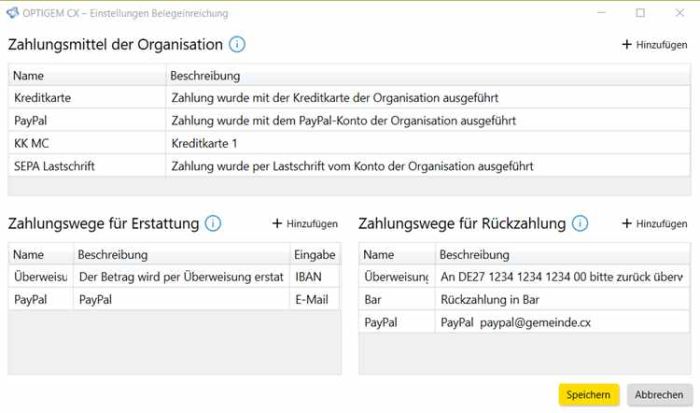
Task: Click info icon next to Zahlungsmittel der Organisation
Action: pyautogui.click(x=237, y=44)
